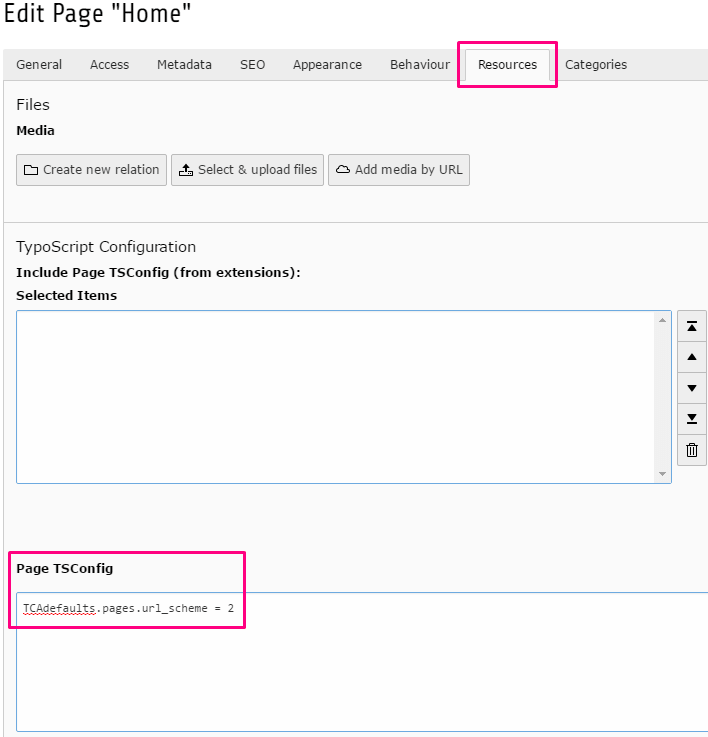The image size is (708, 737).
Task: Select the Resources tab
Action: click(507, 65)
